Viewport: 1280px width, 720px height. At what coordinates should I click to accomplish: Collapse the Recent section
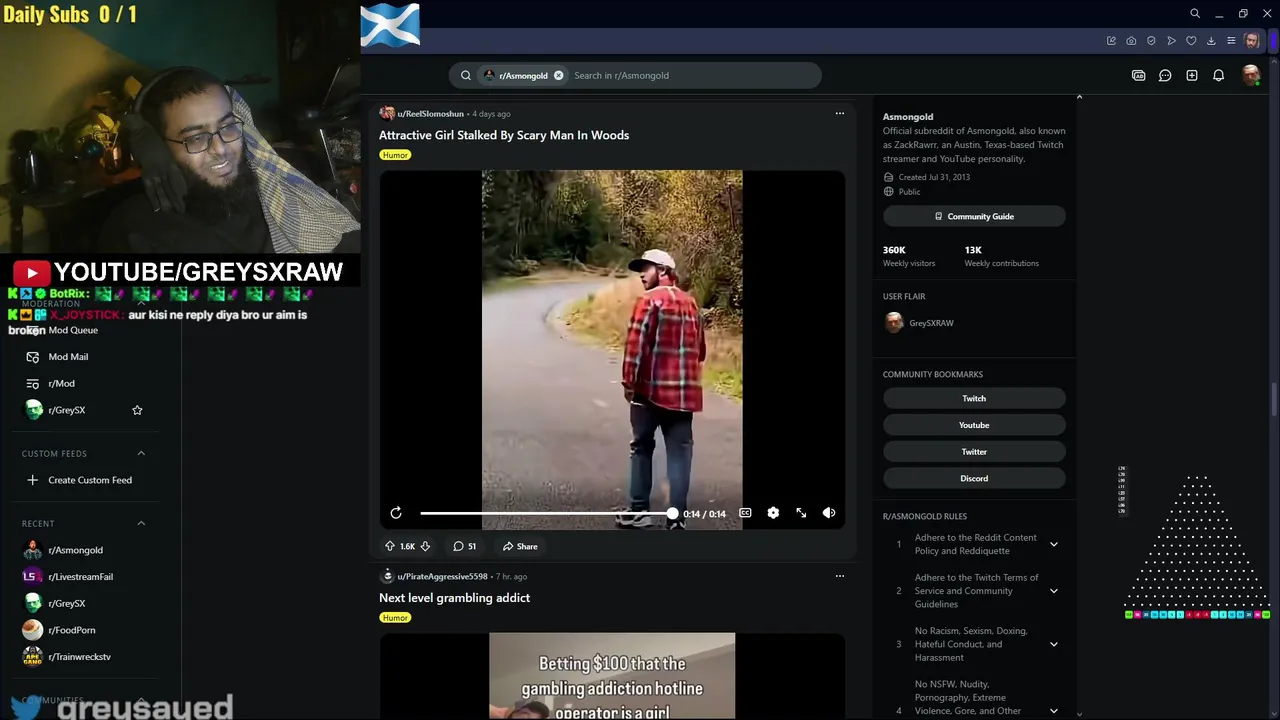coord(141,523)
